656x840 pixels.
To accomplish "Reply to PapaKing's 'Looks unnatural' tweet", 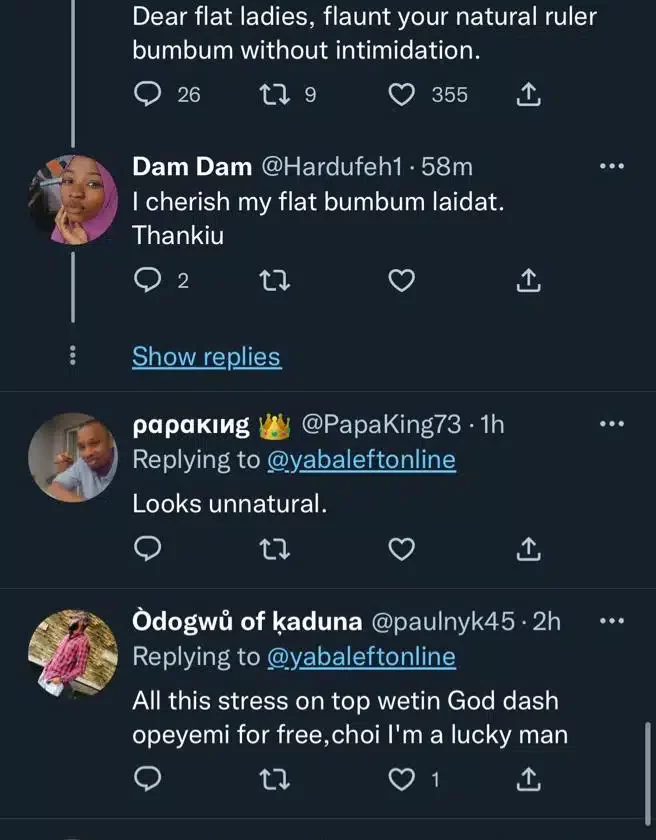I will coord(147,549).
